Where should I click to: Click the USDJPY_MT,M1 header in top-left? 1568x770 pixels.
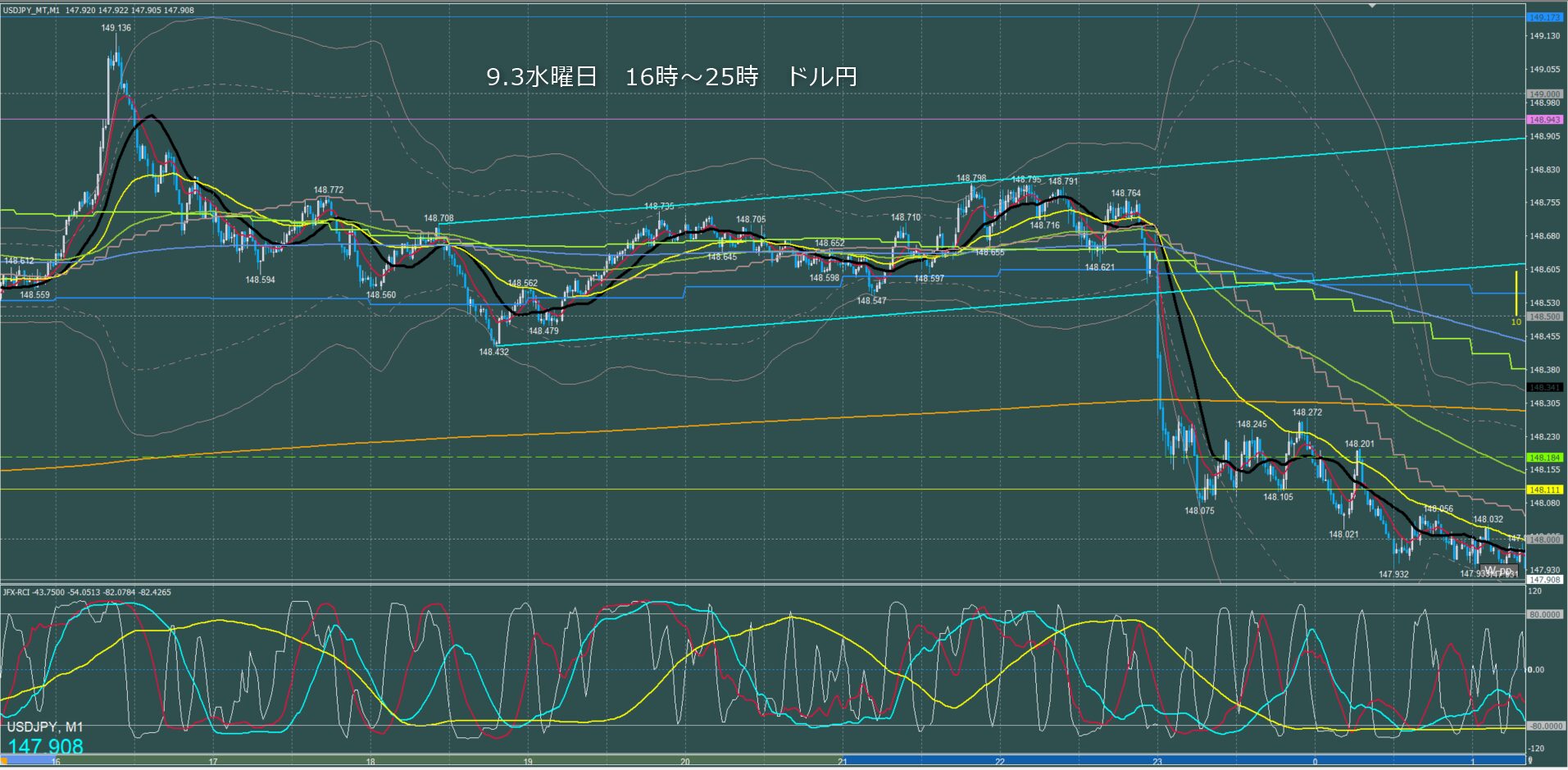point(31,11)
